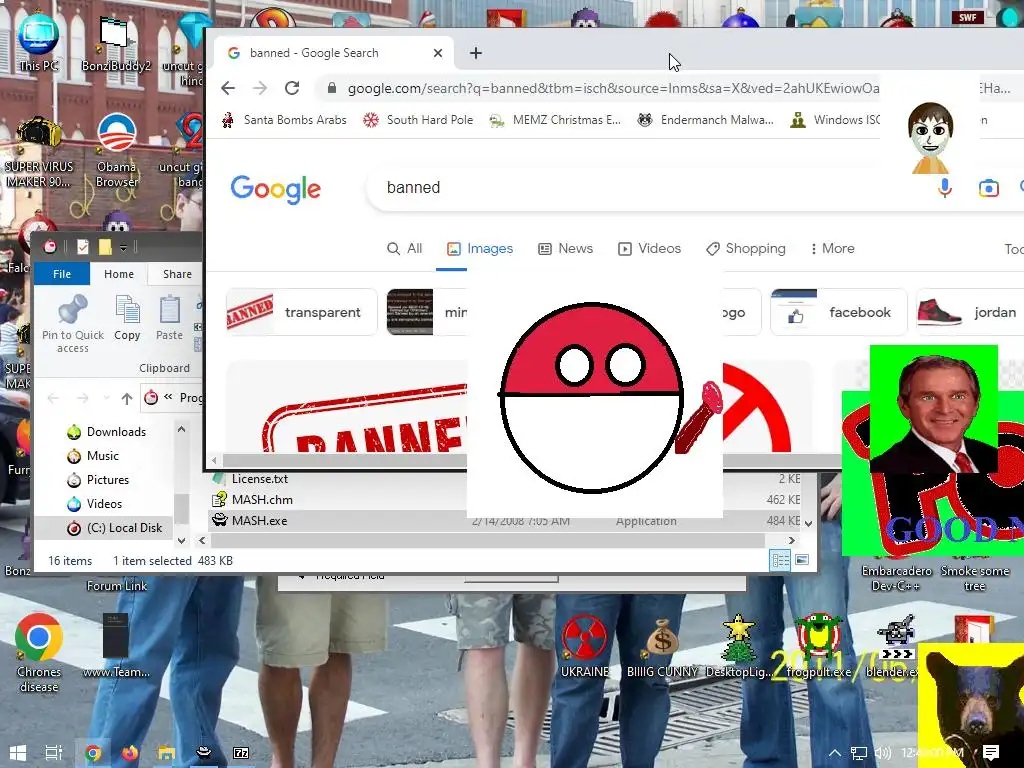Image resolution: width=1024 pixels, height=768 pixels.
Task: Open MEMZ Christmas E... bookmark
Action: pyautogui.click(x=555, y=120)
